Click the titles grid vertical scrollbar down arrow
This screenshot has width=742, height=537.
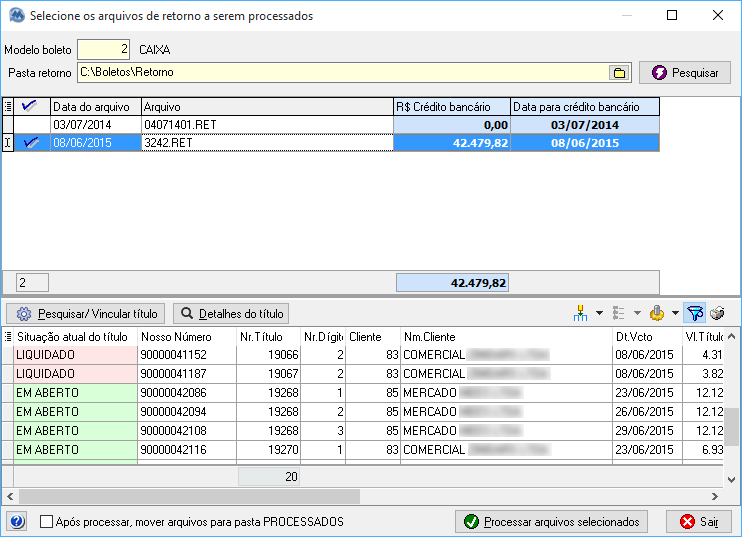(x=731, y=480)
